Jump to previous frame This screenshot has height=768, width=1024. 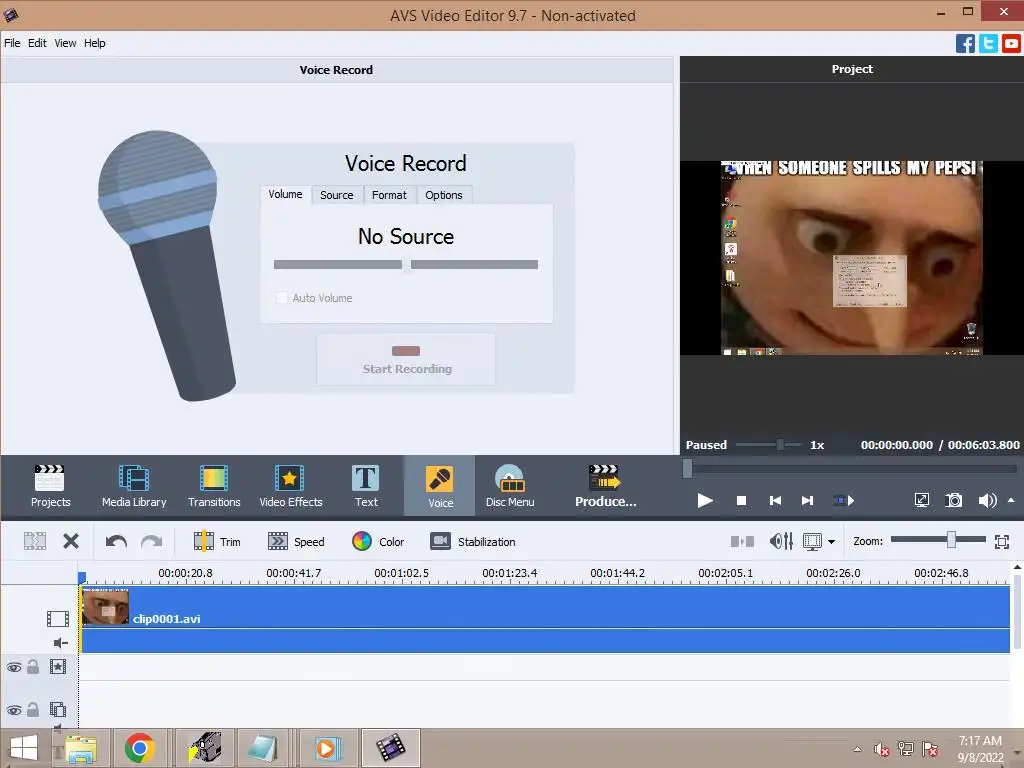click(x=775, y=501)
